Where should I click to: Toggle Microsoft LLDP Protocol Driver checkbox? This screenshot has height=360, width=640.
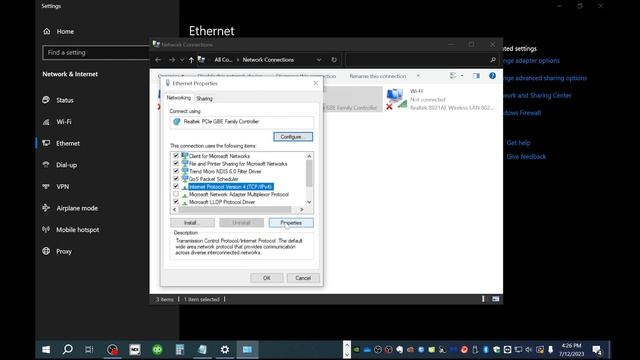tap(176, 202)
